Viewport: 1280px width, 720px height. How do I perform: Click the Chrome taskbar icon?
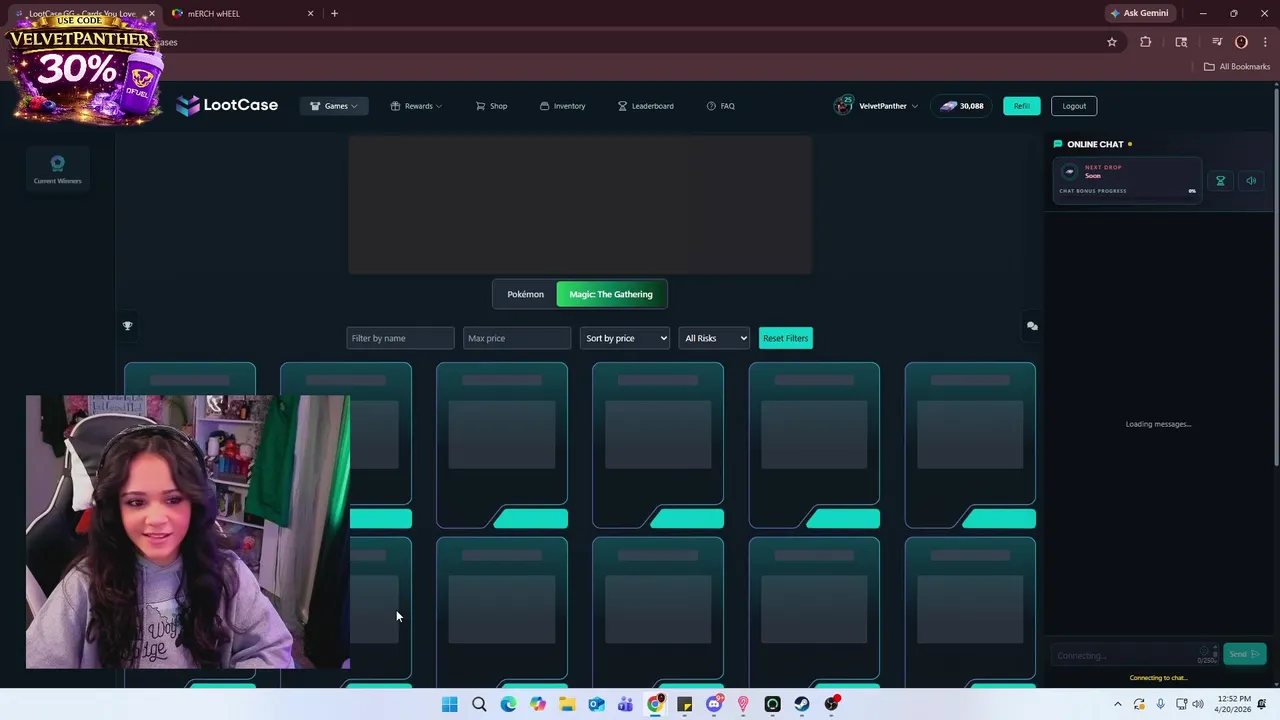[655, 704]
